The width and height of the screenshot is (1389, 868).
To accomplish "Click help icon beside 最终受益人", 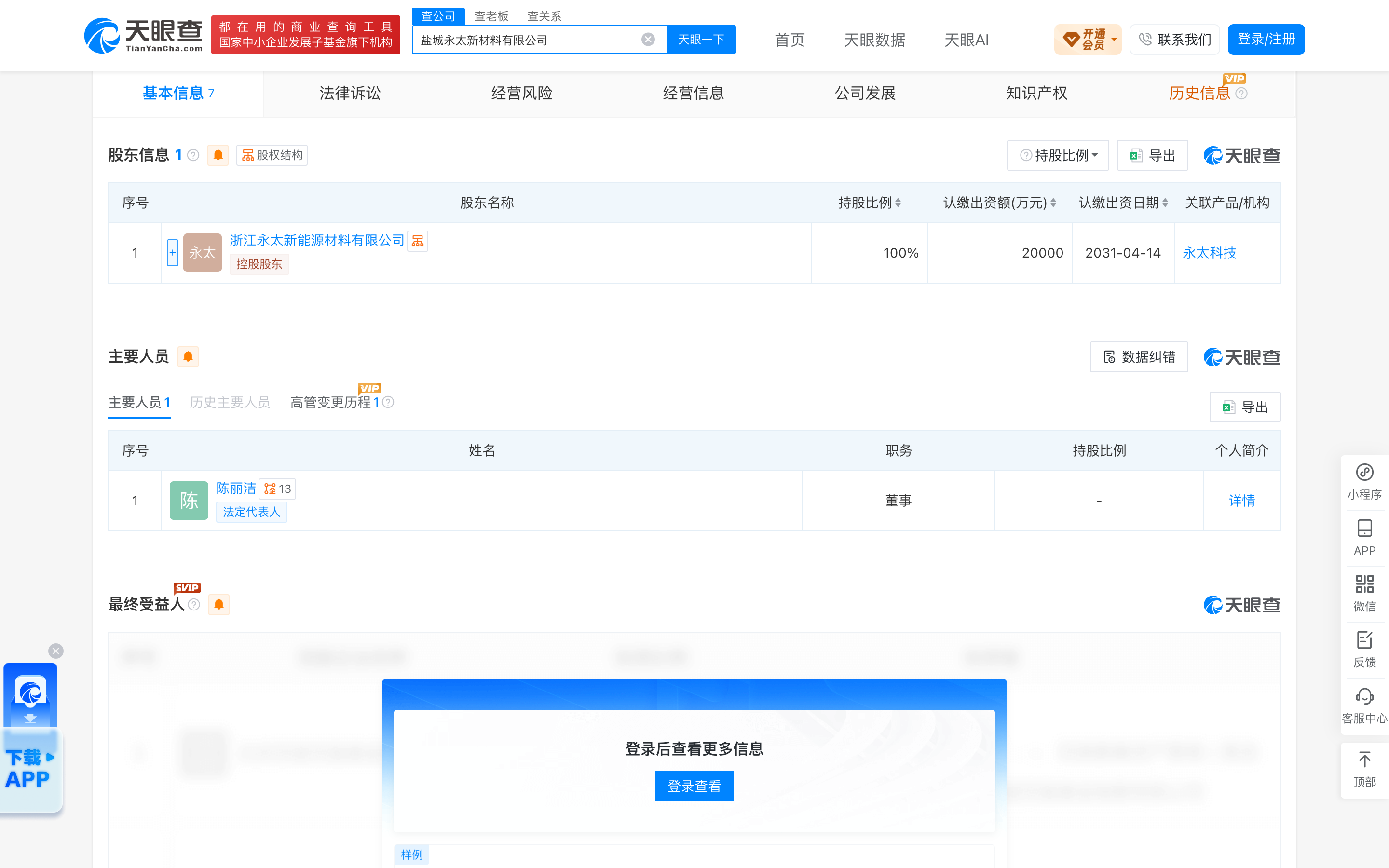I will coord(194,605).
